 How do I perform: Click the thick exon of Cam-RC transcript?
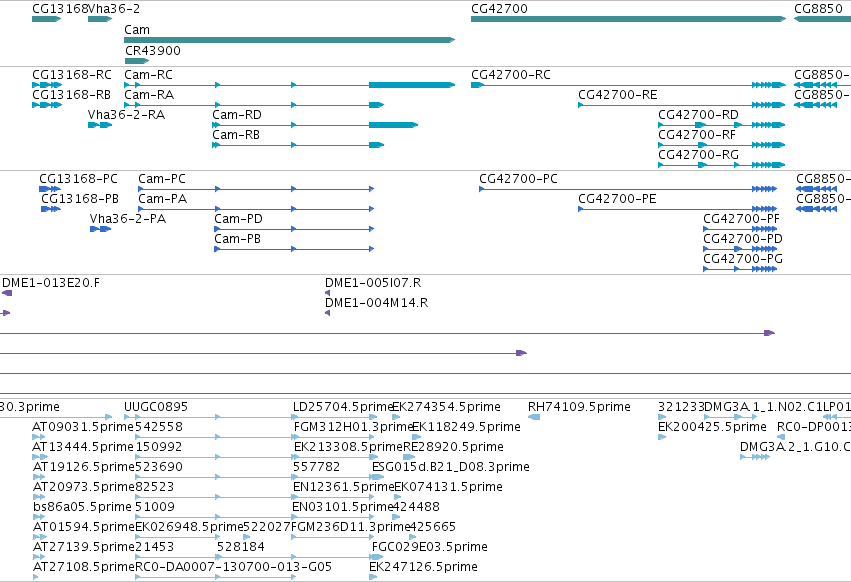(412, 85)
